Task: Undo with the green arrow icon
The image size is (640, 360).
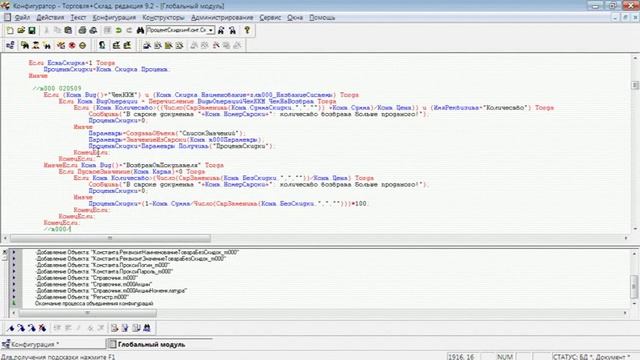Action: (x=118, y=30)
